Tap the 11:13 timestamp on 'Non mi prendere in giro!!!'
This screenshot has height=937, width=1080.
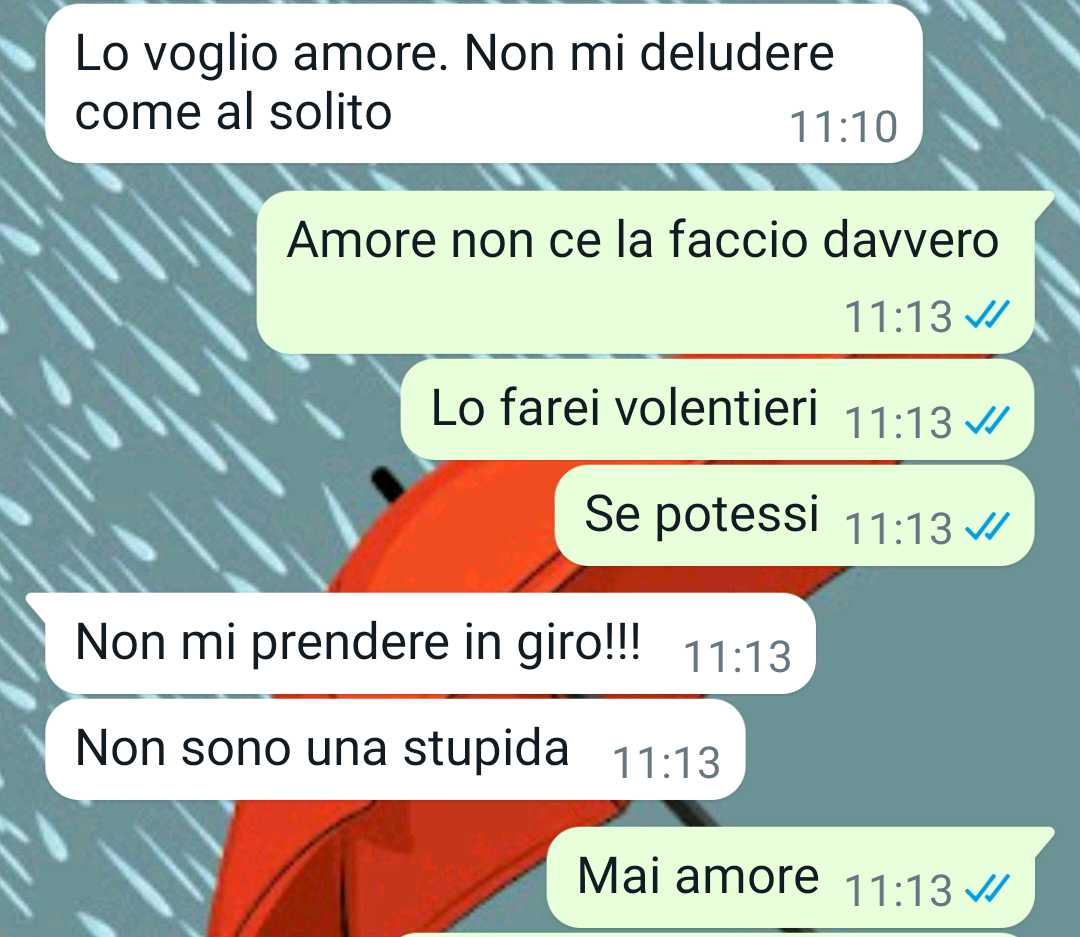737,657
